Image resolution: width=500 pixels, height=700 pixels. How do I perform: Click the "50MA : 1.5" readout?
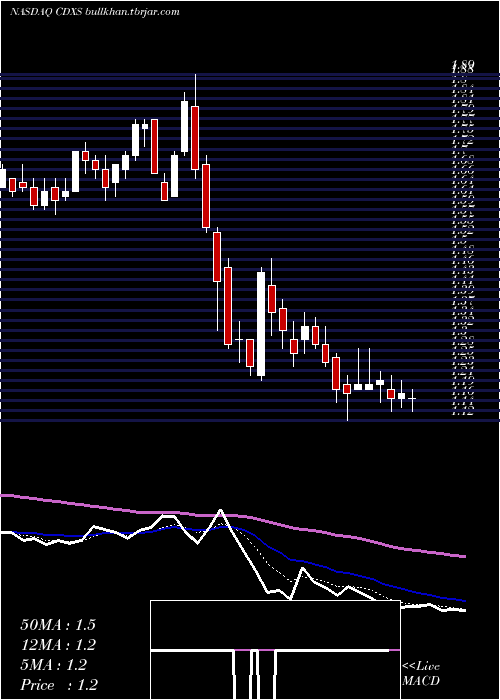click(58, 625)
